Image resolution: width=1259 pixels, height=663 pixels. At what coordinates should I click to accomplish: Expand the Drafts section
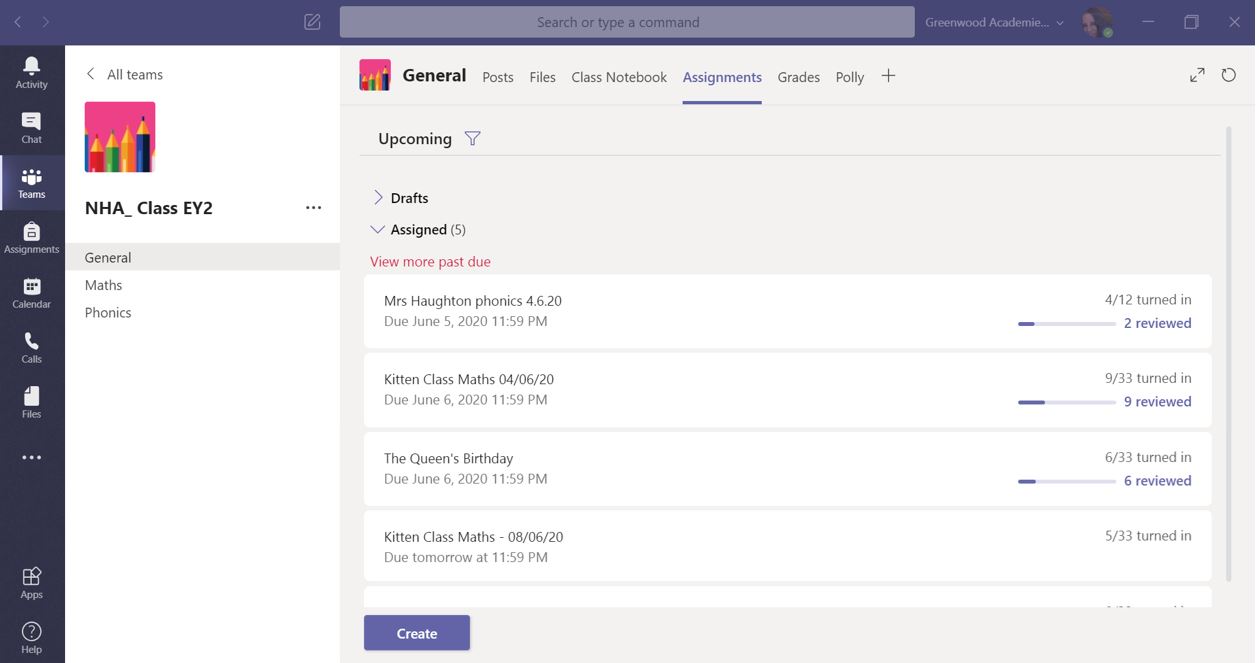pos(378,198)
